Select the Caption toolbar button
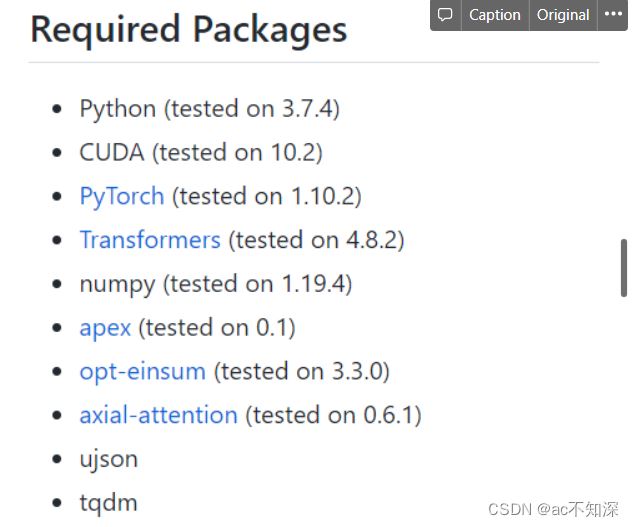The height and width of the screenshot is (527, 634). pos(495,15)
